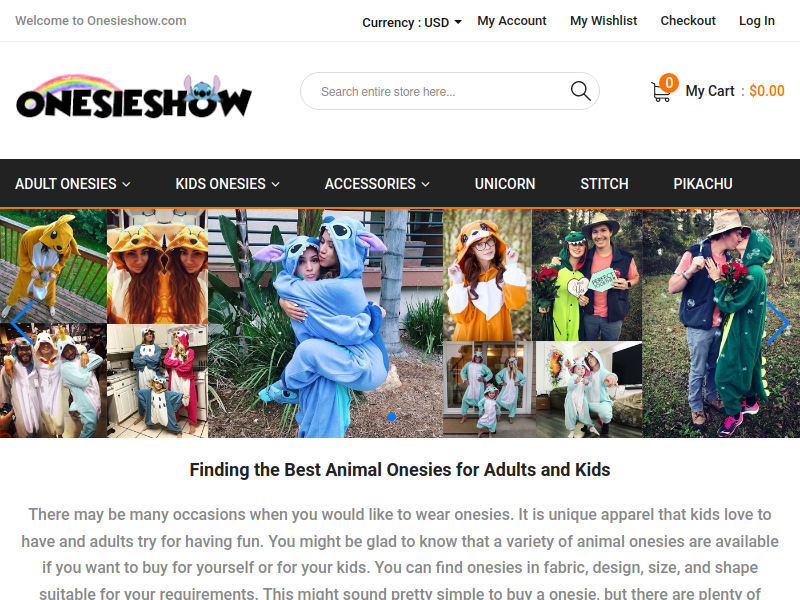
Task: Go to previous slide with left arrow
Action: [22, 323]
